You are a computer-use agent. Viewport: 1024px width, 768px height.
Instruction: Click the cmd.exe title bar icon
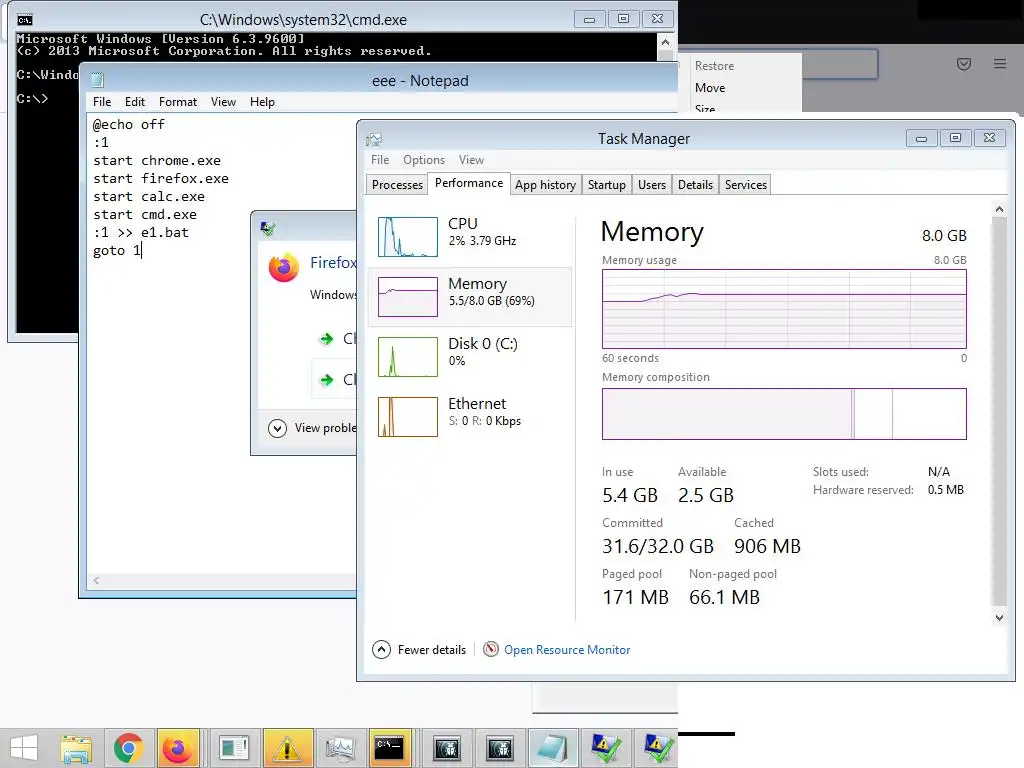pyautogui.click(x=25, y=20)
